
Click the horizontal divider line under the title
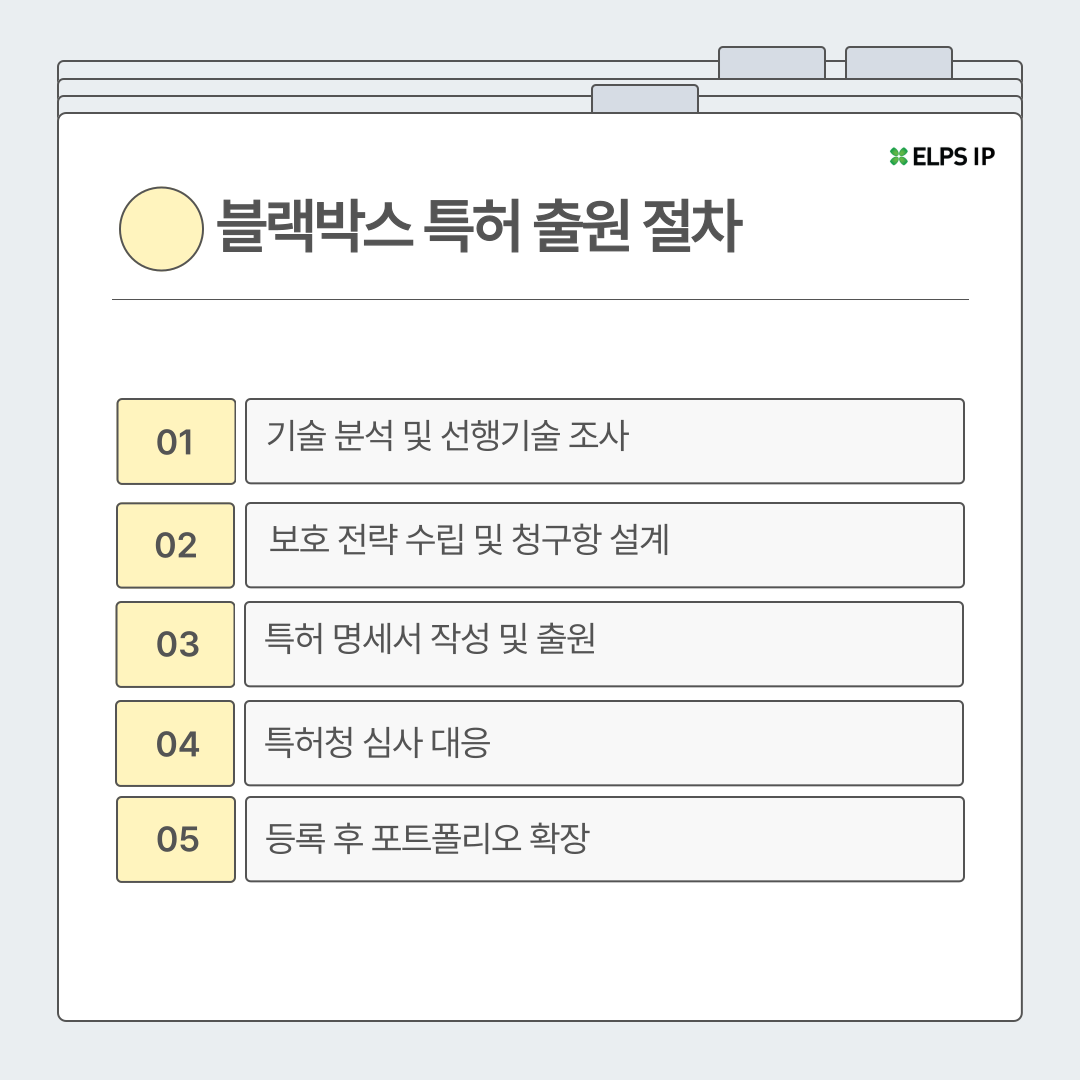pos(540,299)
